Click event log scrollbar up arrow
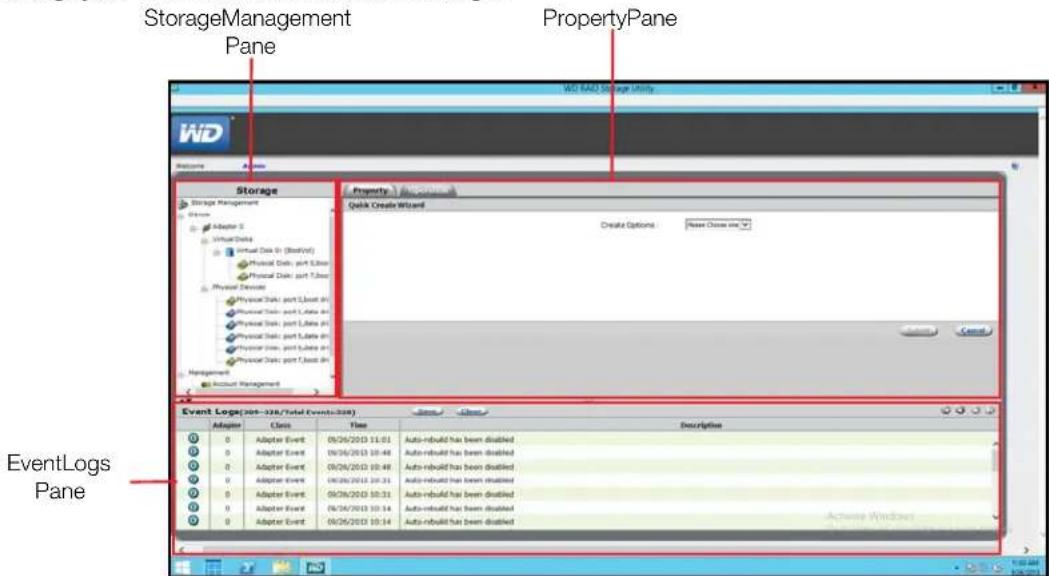 pos(995,442)
